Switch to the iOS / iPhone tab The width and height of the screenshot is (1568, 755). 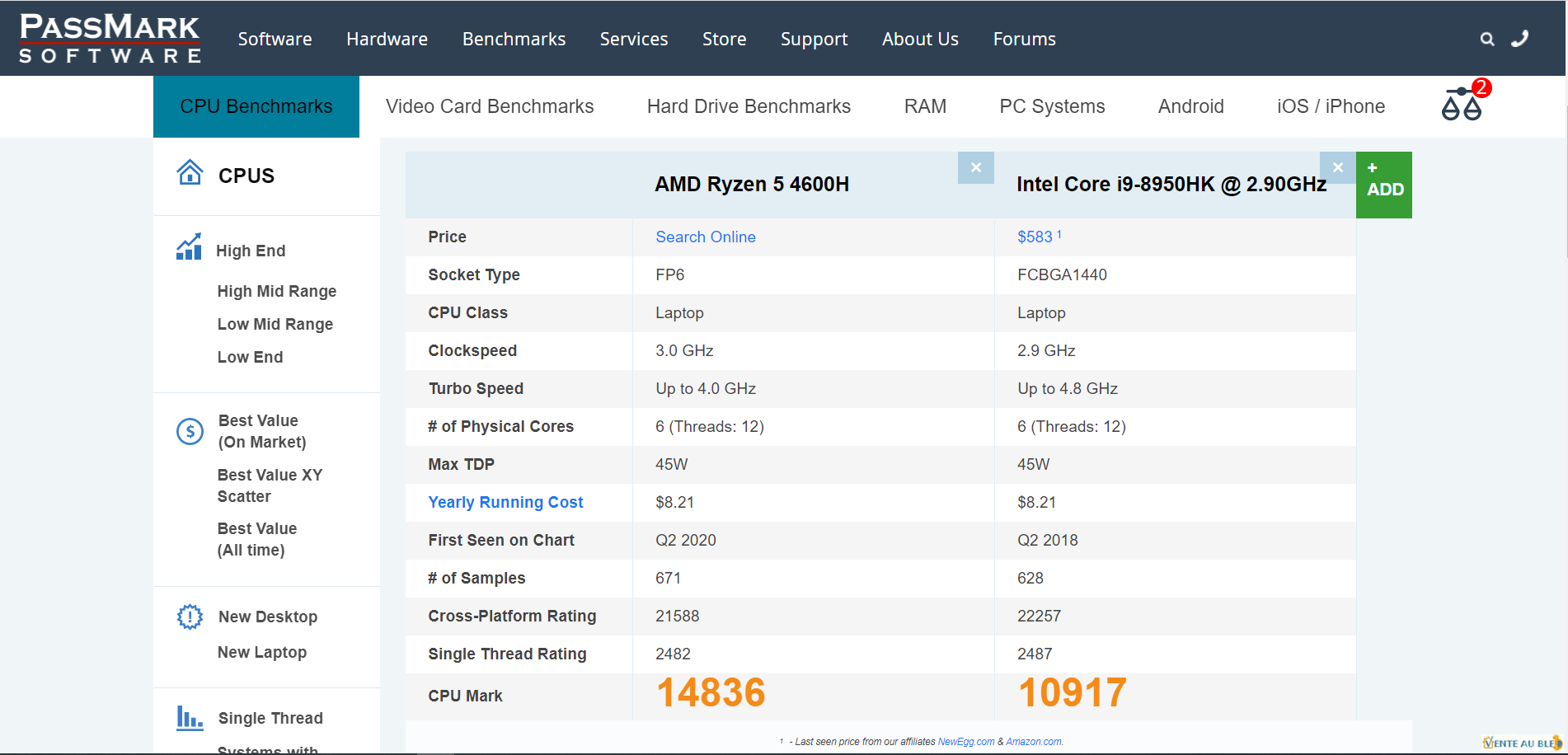click(1331, 106)
